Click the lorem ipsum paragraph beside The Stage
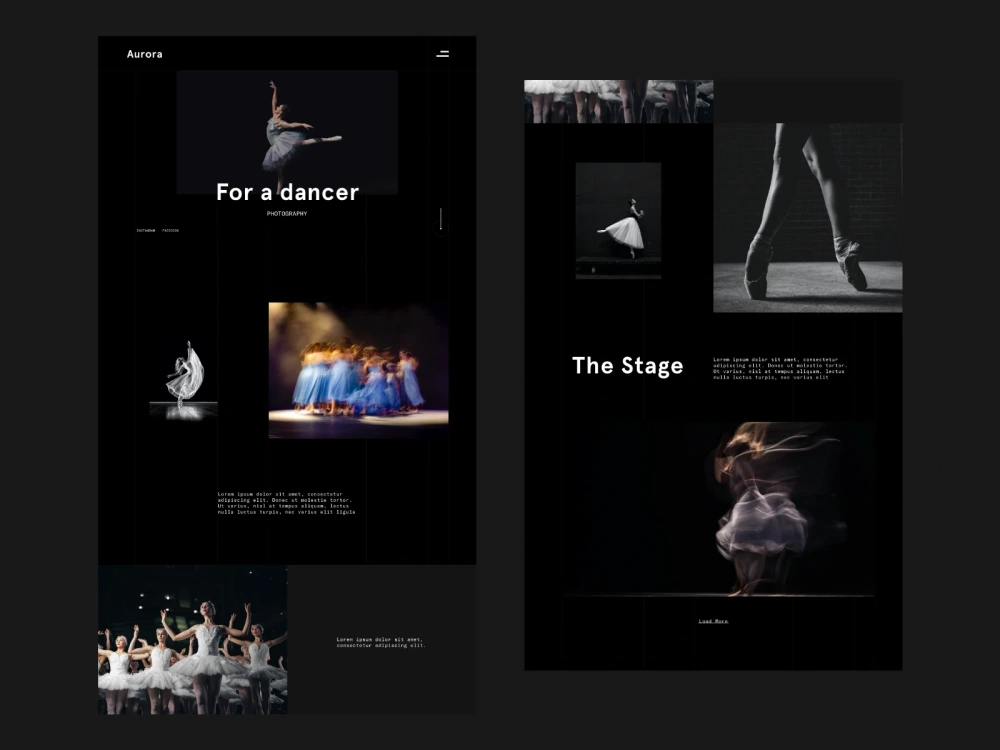 [779, 369]
